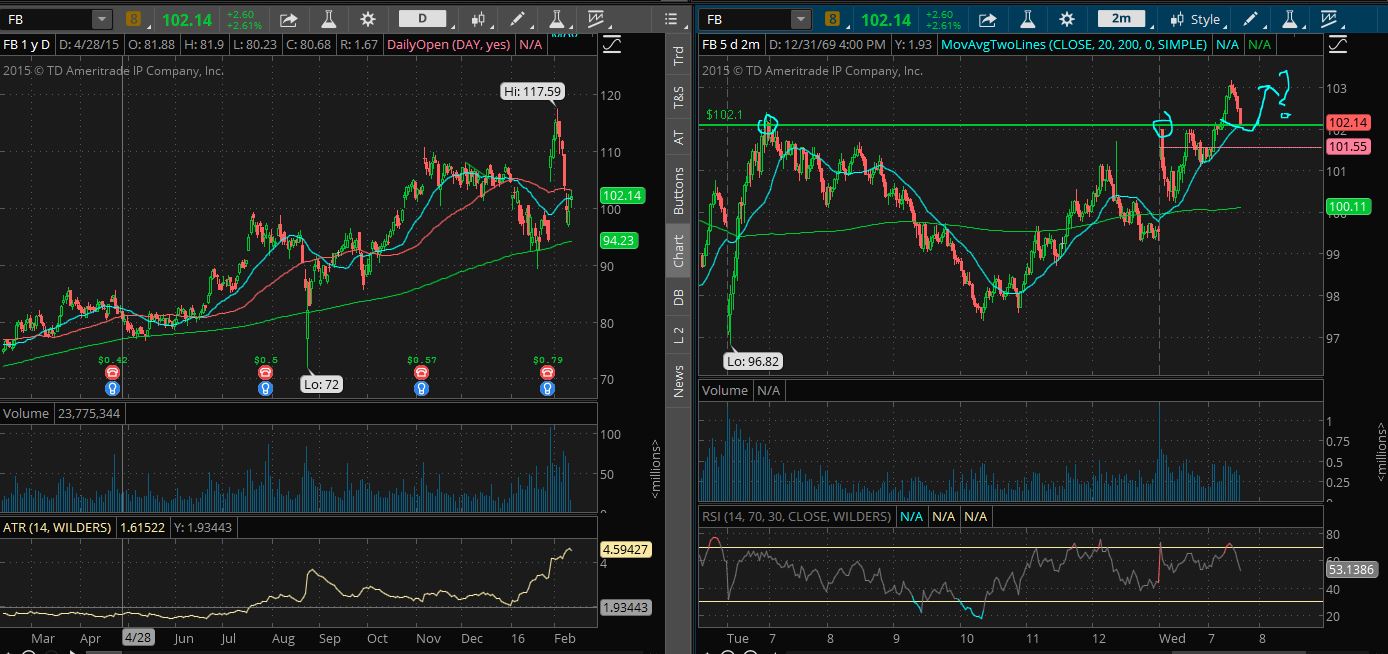Click share icon on right chart toolbar
Screen dimensions: 1388x654
[987, 19]
